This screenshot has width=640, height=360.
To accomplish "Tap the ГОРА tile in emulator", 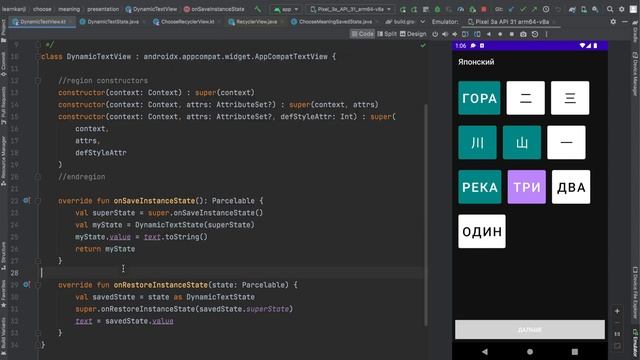I will (x=479, y=98).
